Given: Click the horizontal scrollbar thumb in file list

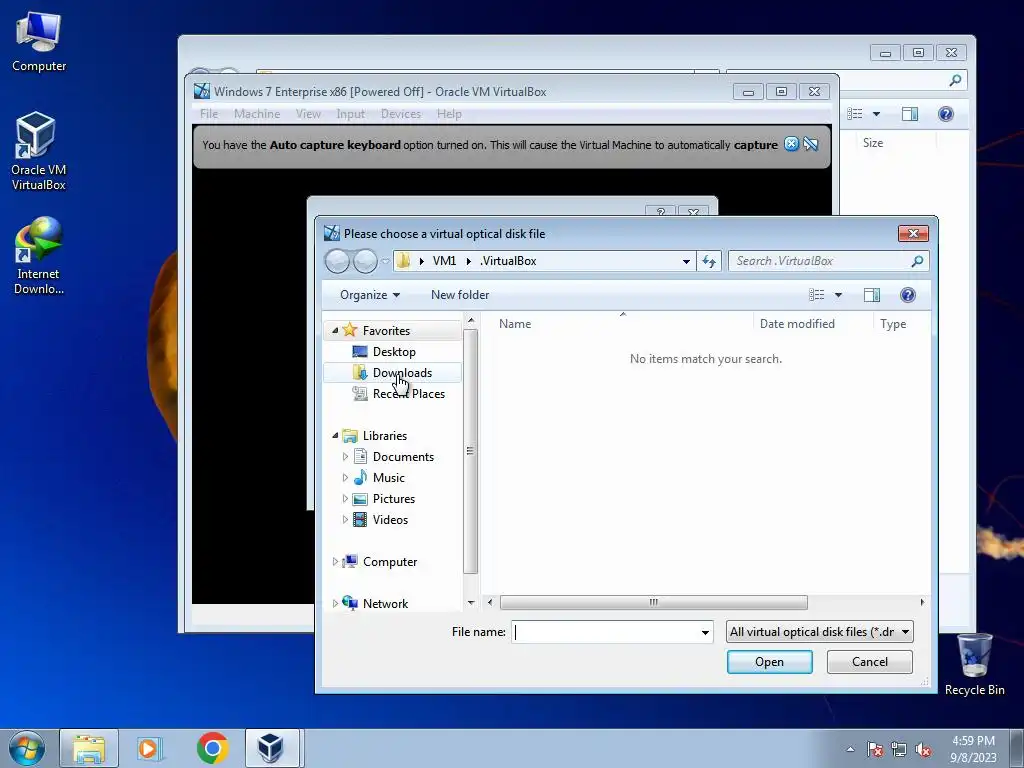Looking at the screenshot, I should tap(654, 602).
